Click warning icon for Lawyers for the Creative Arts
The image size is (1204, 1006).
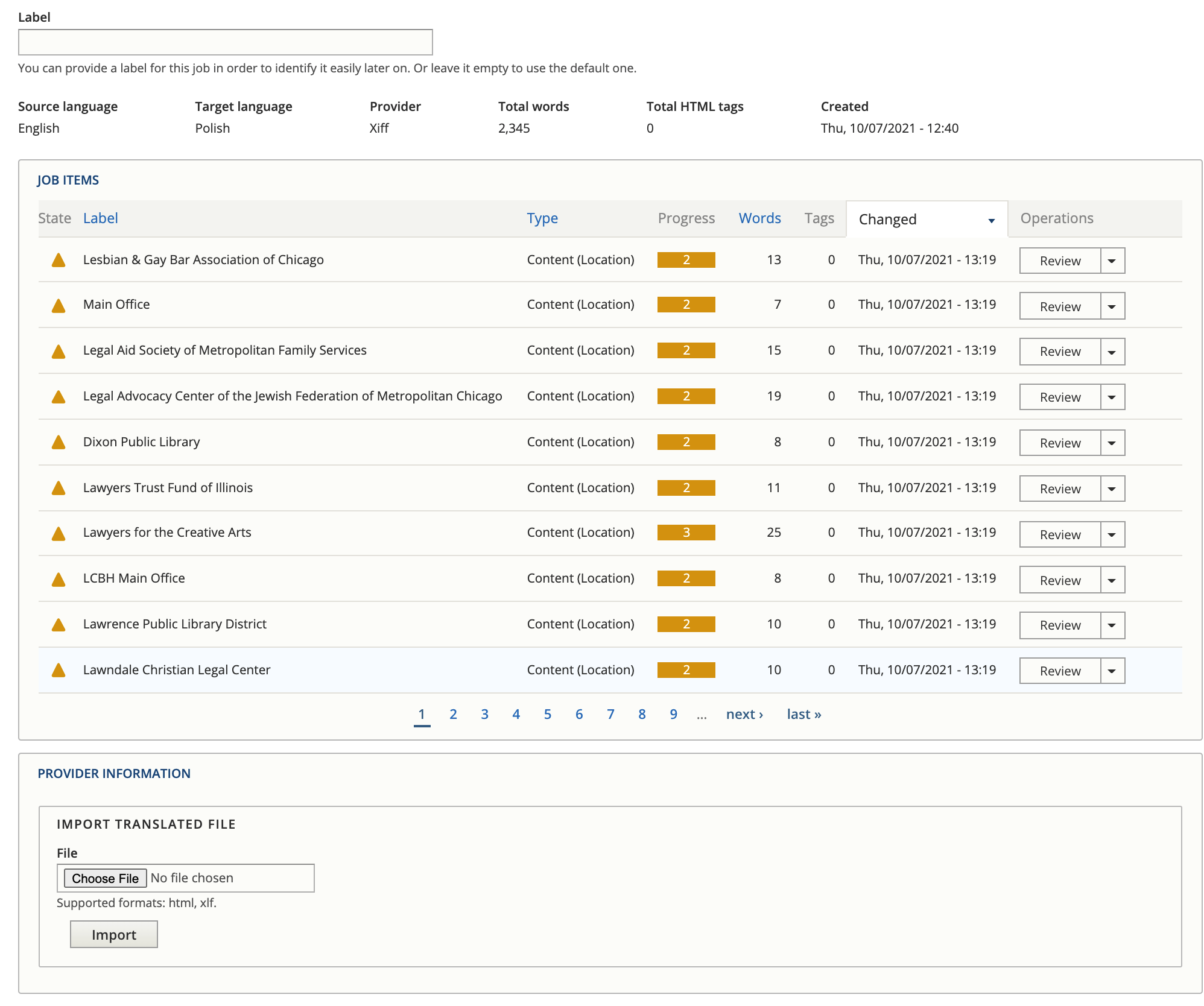[59, 534]
